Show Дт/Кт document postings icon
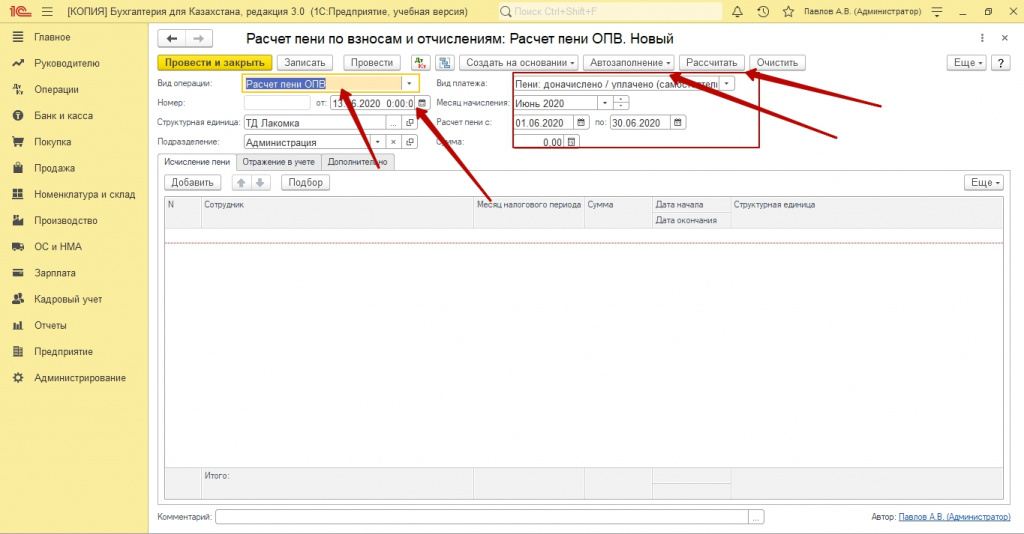The width and height of the screenshot is (1024, 534). 421,63
